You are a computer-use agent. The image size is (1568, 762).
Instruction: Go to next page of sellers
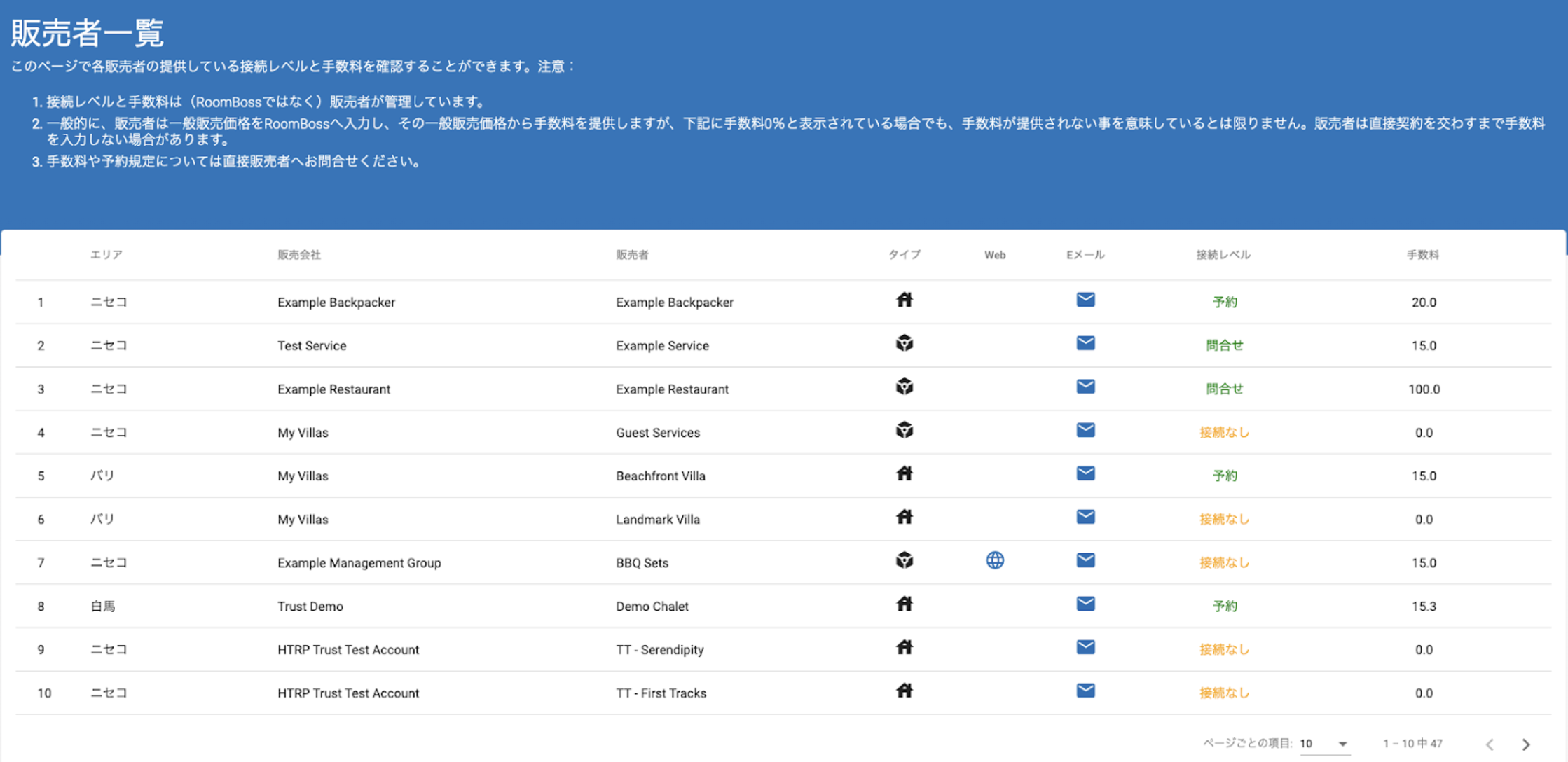click(x=1526, y=744)
